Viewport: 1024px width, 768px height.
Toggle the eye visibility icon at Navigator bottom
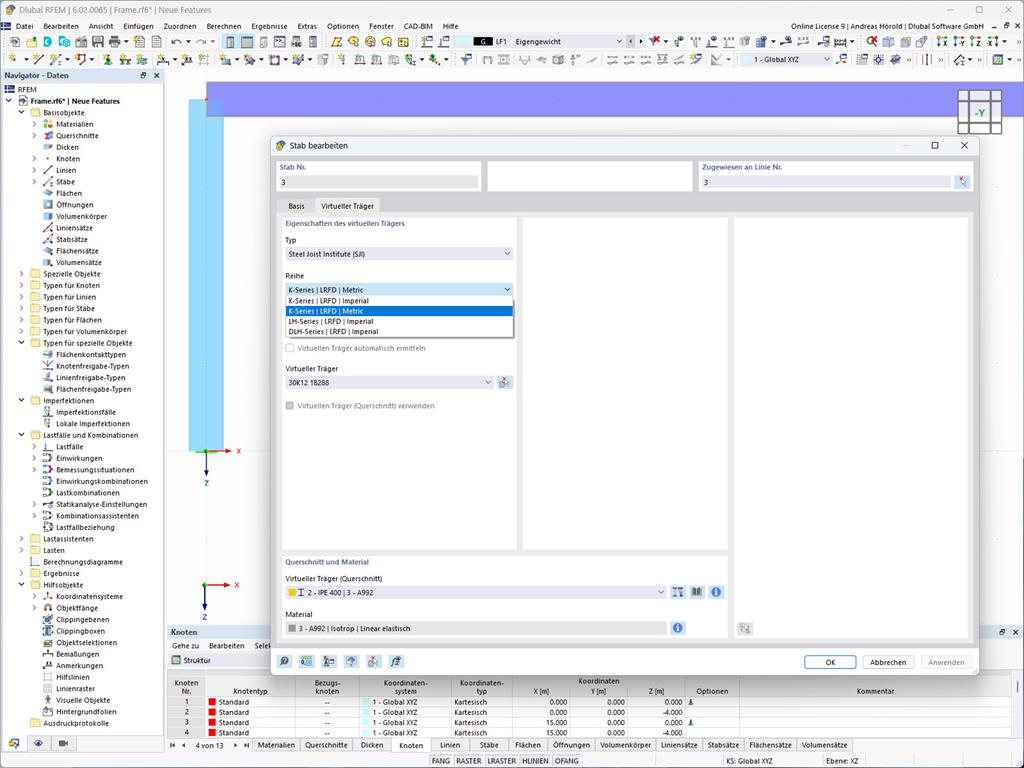(39, 743)
